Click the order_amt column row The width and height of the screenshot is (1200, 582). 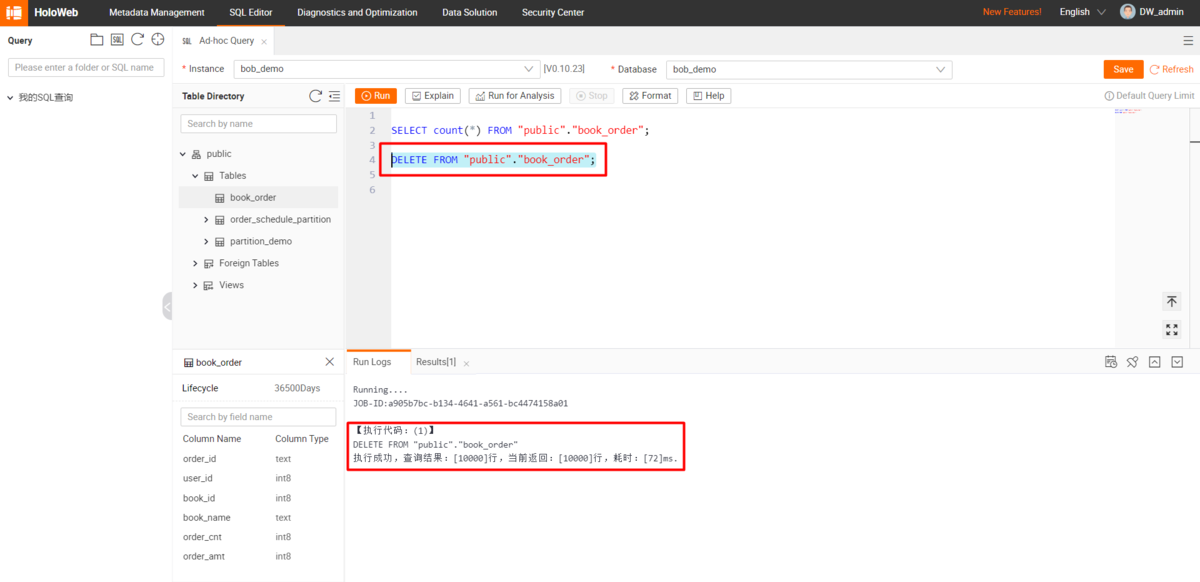tap(258, 556)
